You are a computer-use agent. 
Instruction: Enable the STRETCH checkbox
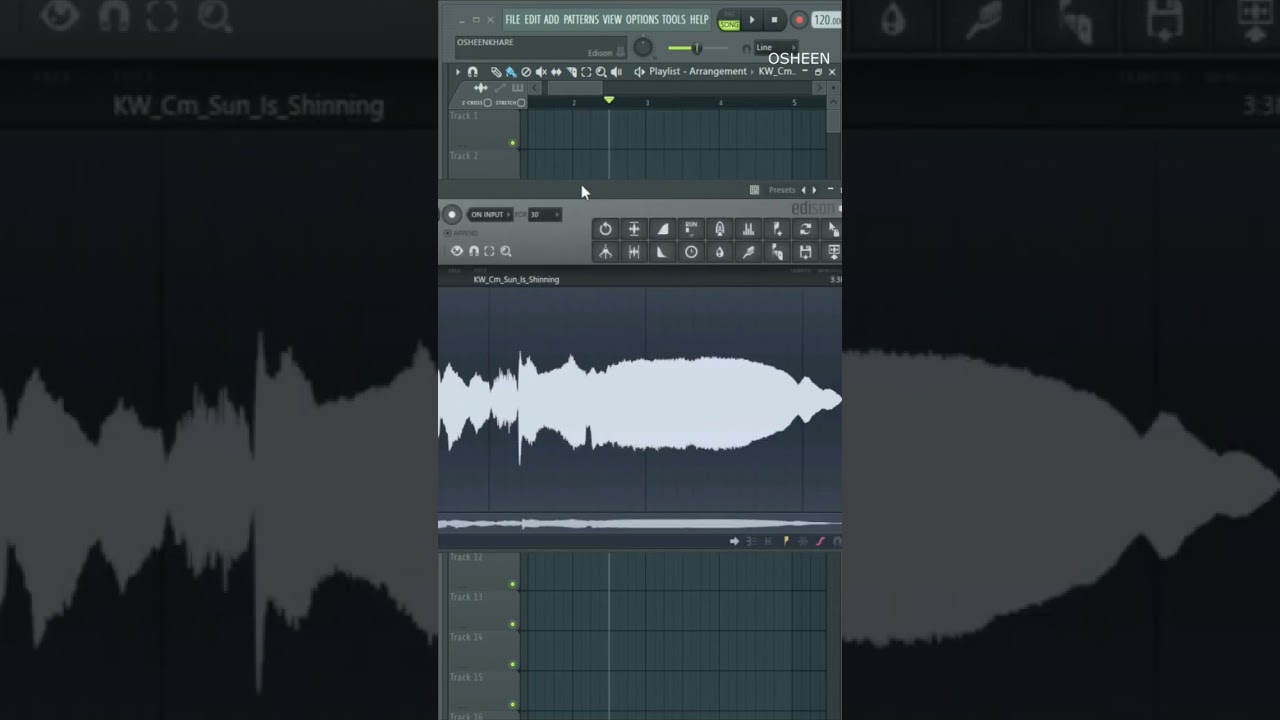[x=521, y=102]
